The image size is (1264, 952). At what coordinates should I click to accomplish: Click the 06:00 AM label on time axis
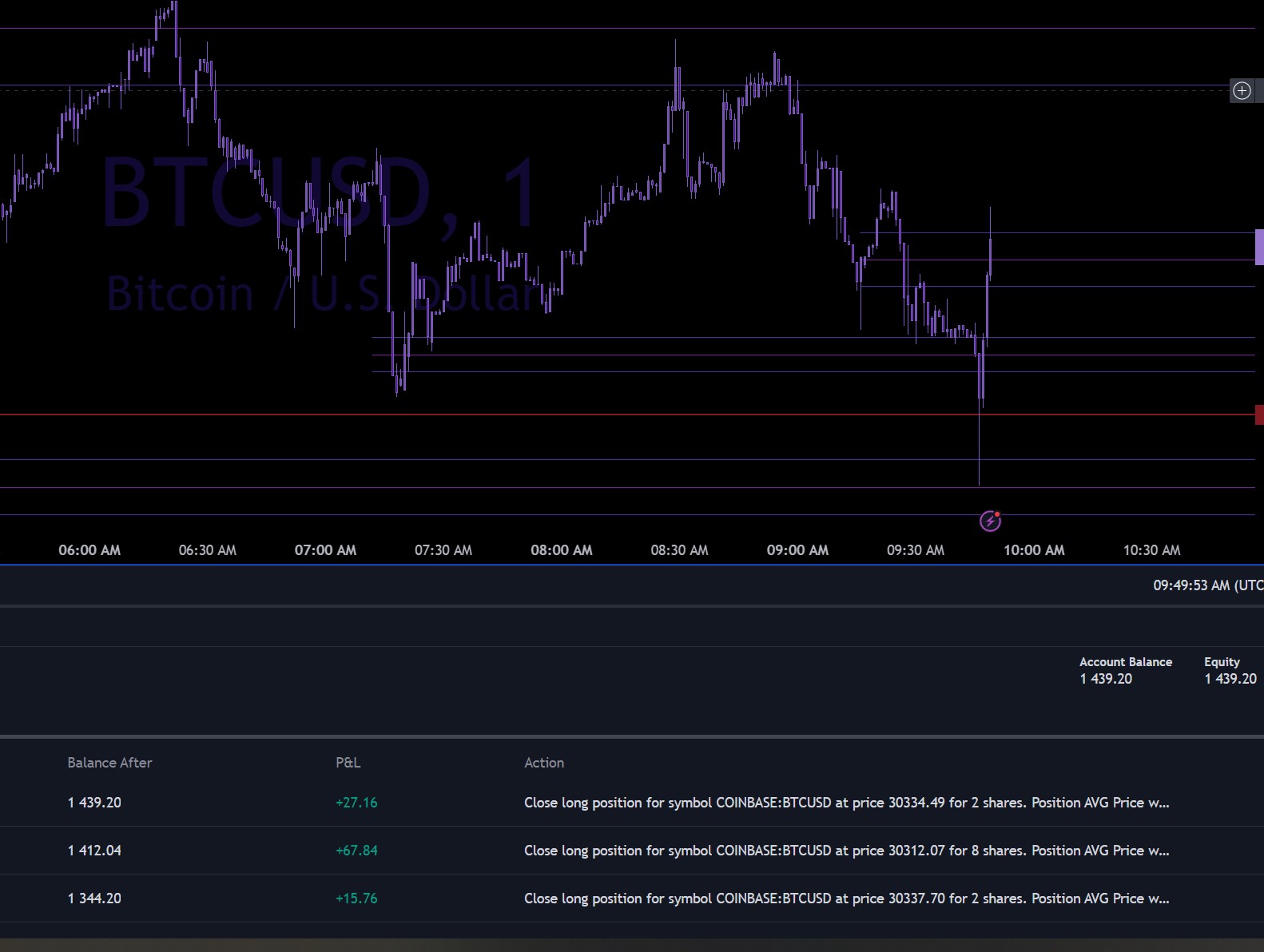point(89,550)
